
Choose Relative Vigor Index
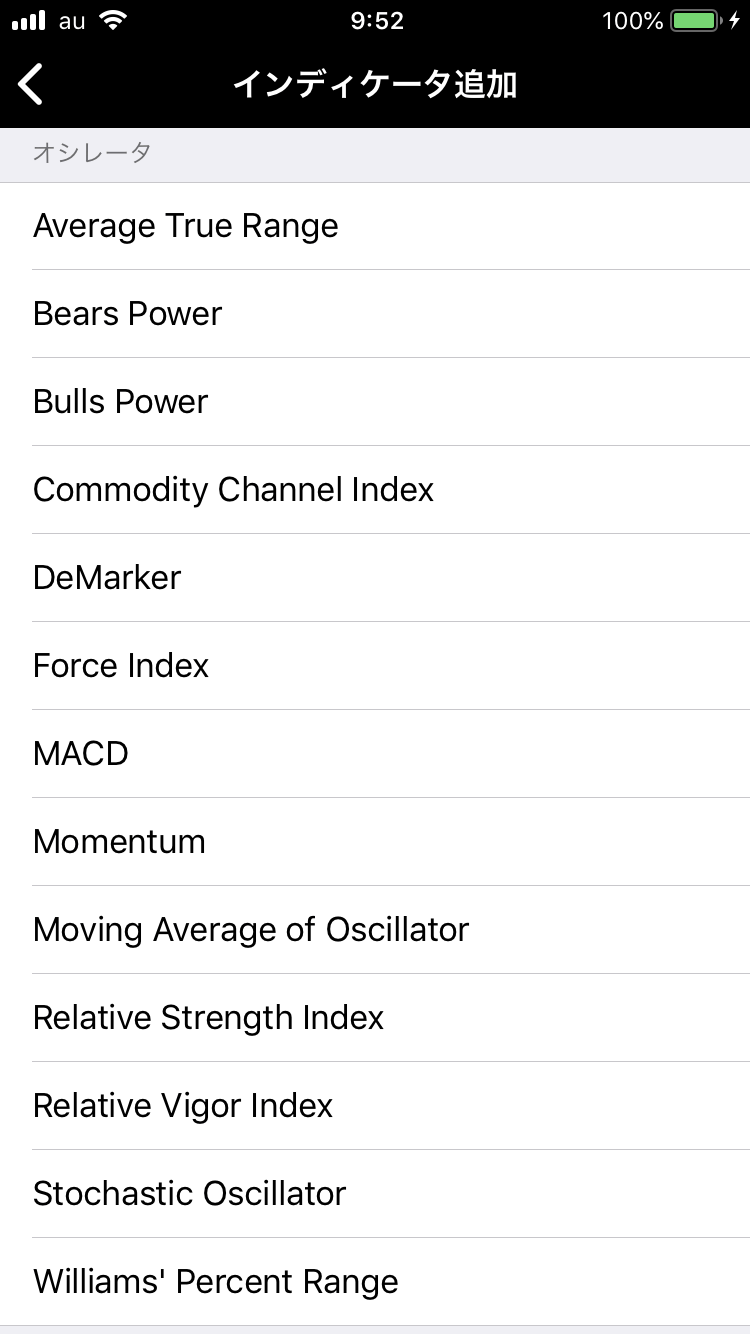[183, 1106]
